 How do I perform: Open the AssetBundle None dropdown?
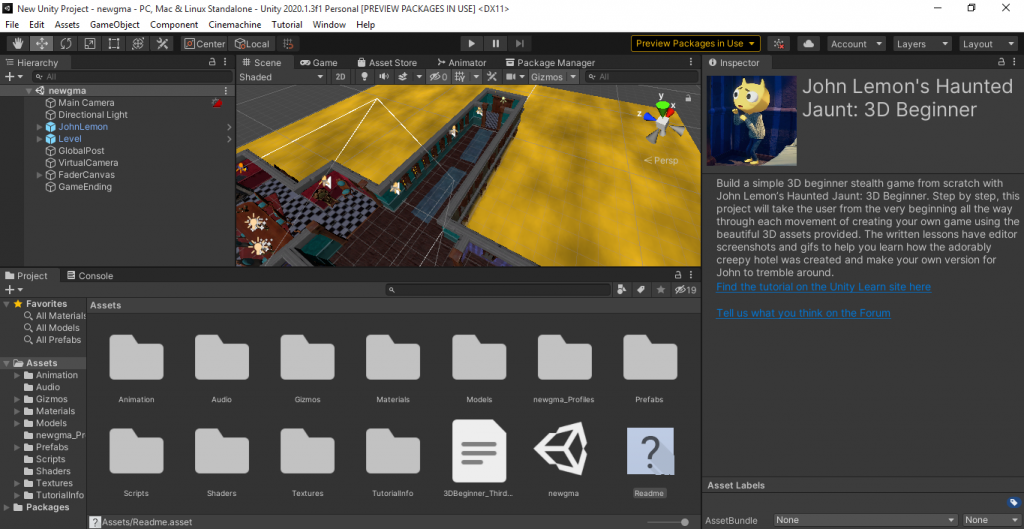coord(867,520)
